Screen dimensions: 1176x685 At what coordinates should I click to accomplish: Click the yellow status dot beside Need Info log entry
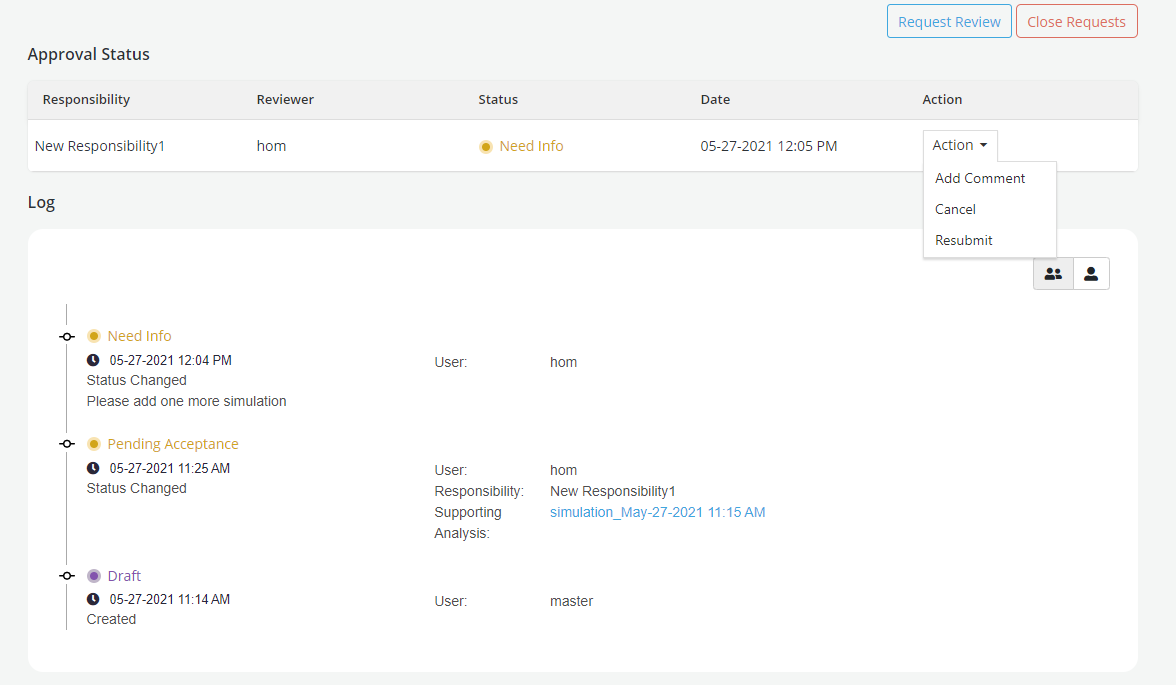pos(94,336)
